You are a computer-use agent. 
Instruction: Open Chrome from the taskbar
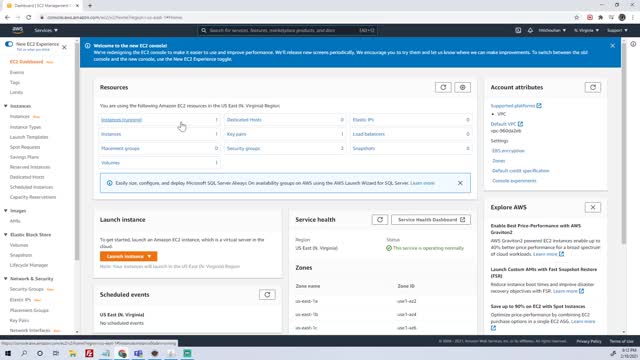point(122,353)
